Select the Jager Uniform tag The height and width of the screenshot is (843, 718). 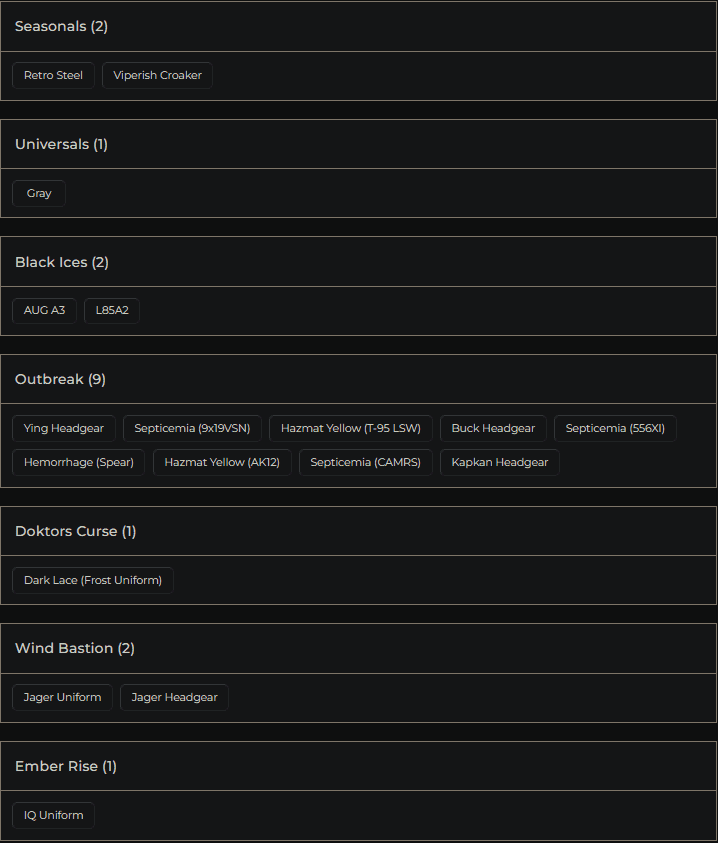[62, 698]
